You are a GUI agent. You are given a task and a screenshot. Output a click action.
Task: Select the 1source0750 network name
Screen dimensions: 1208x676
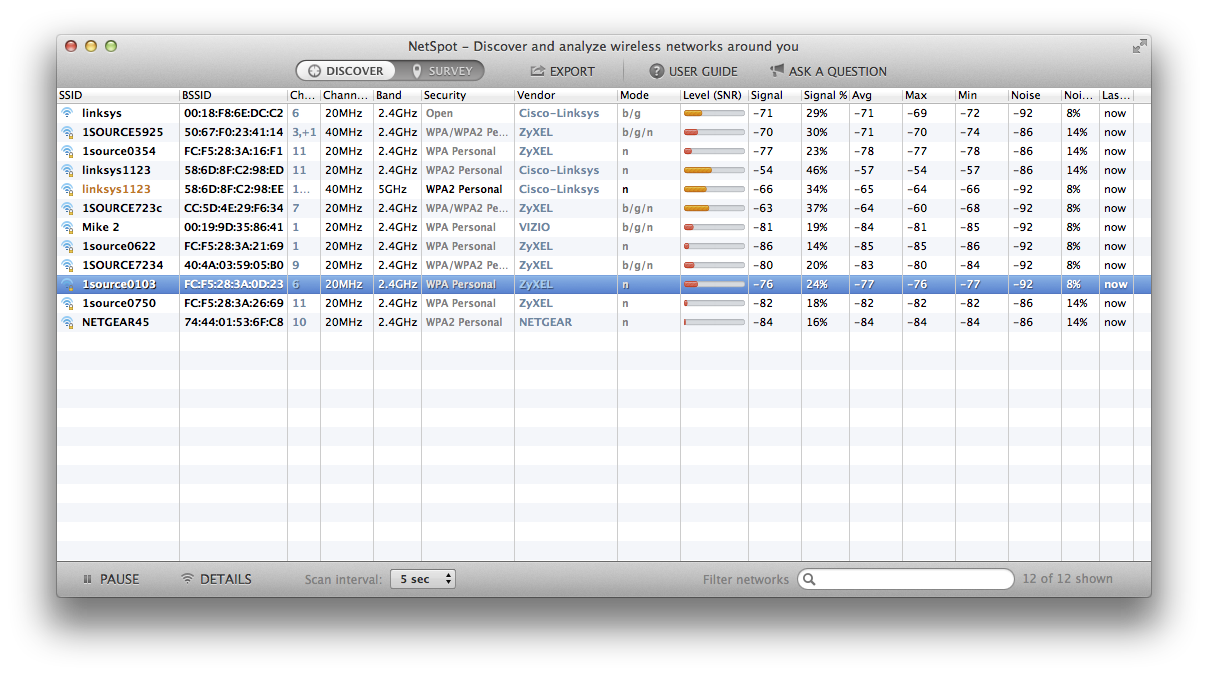118,303
